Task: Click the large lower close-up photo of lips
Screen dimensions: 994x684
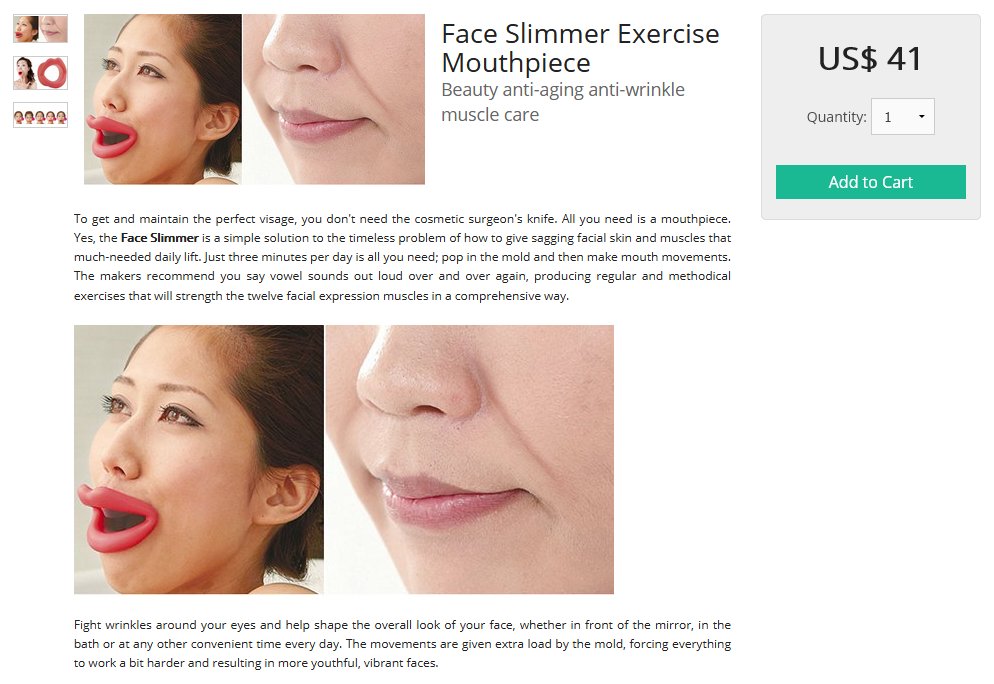Action: coord(470,460)
